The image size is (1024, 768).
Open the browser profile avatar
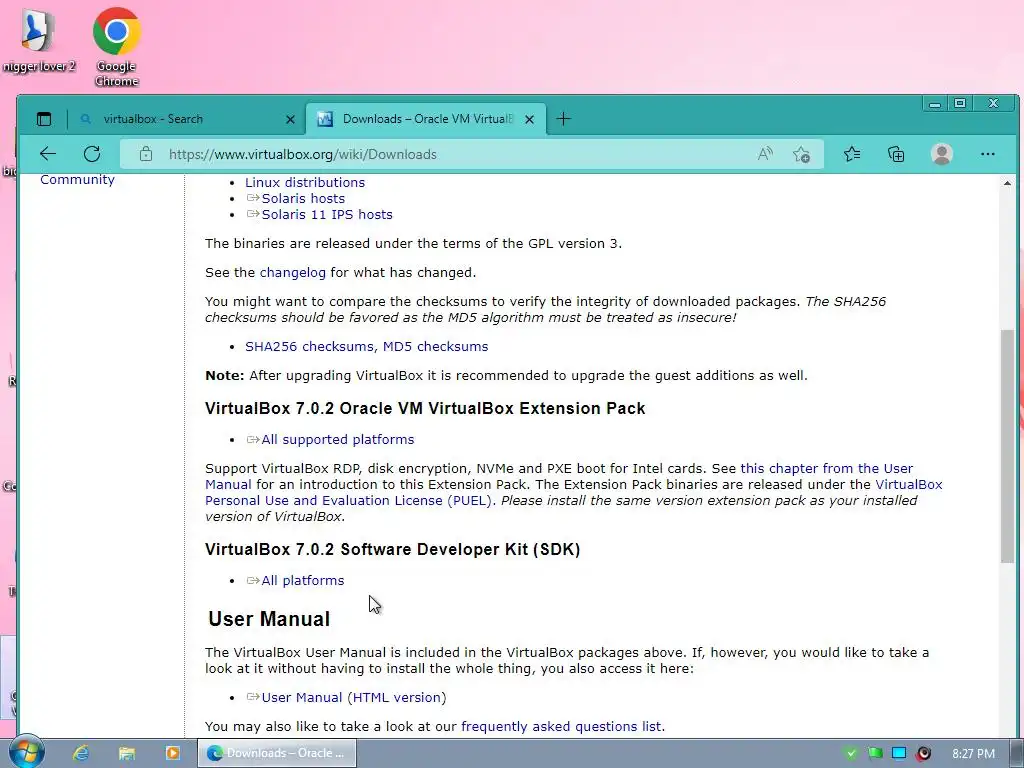(x=942, y=154)
